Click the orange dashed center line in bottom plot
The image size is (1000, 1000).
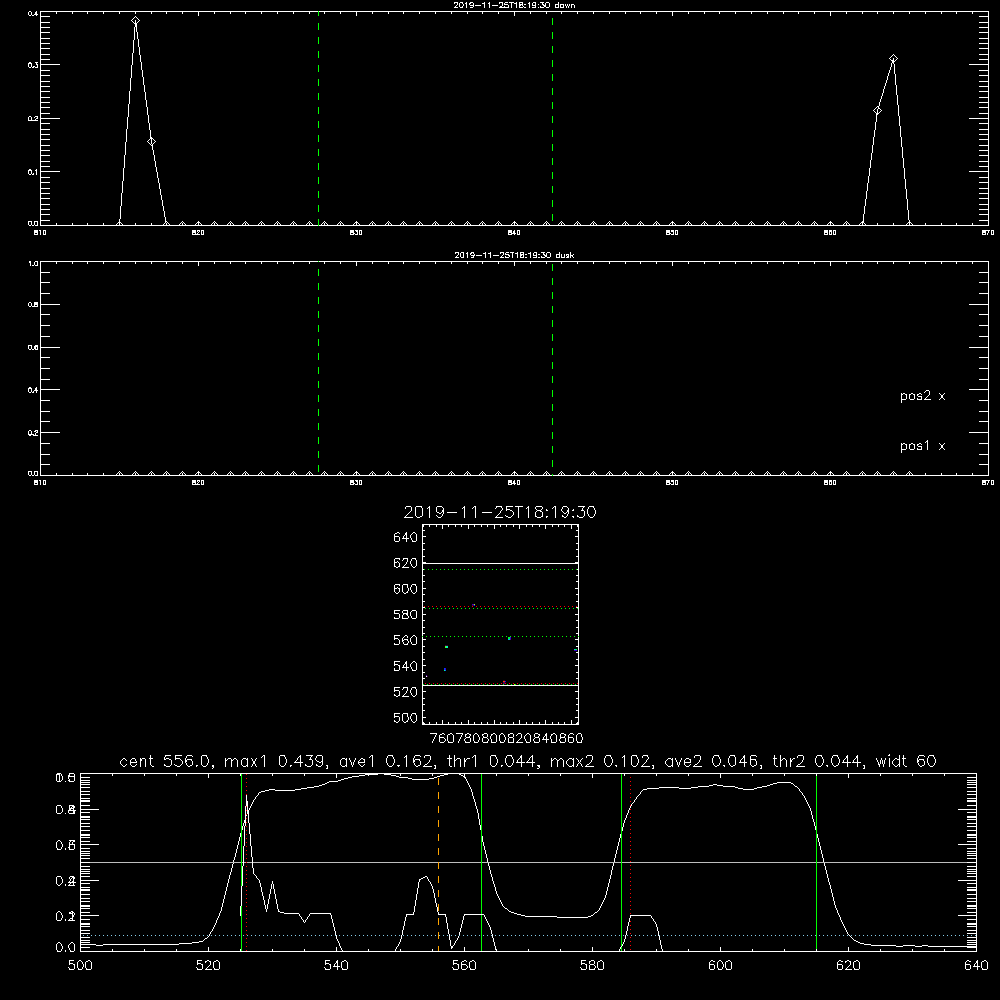point(439,862)
